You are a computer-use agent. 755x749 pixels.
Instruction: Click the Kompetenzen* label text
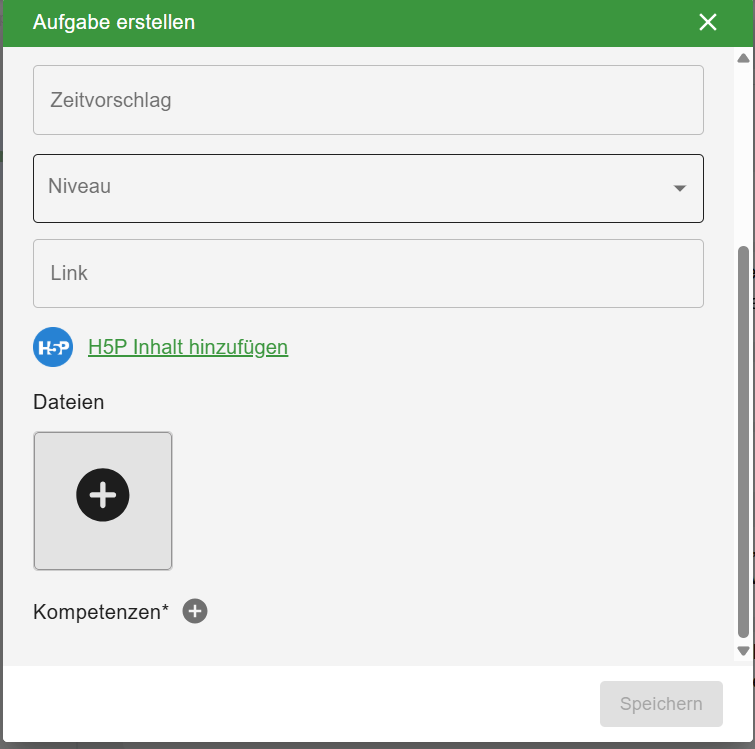(x=101, y=612)
